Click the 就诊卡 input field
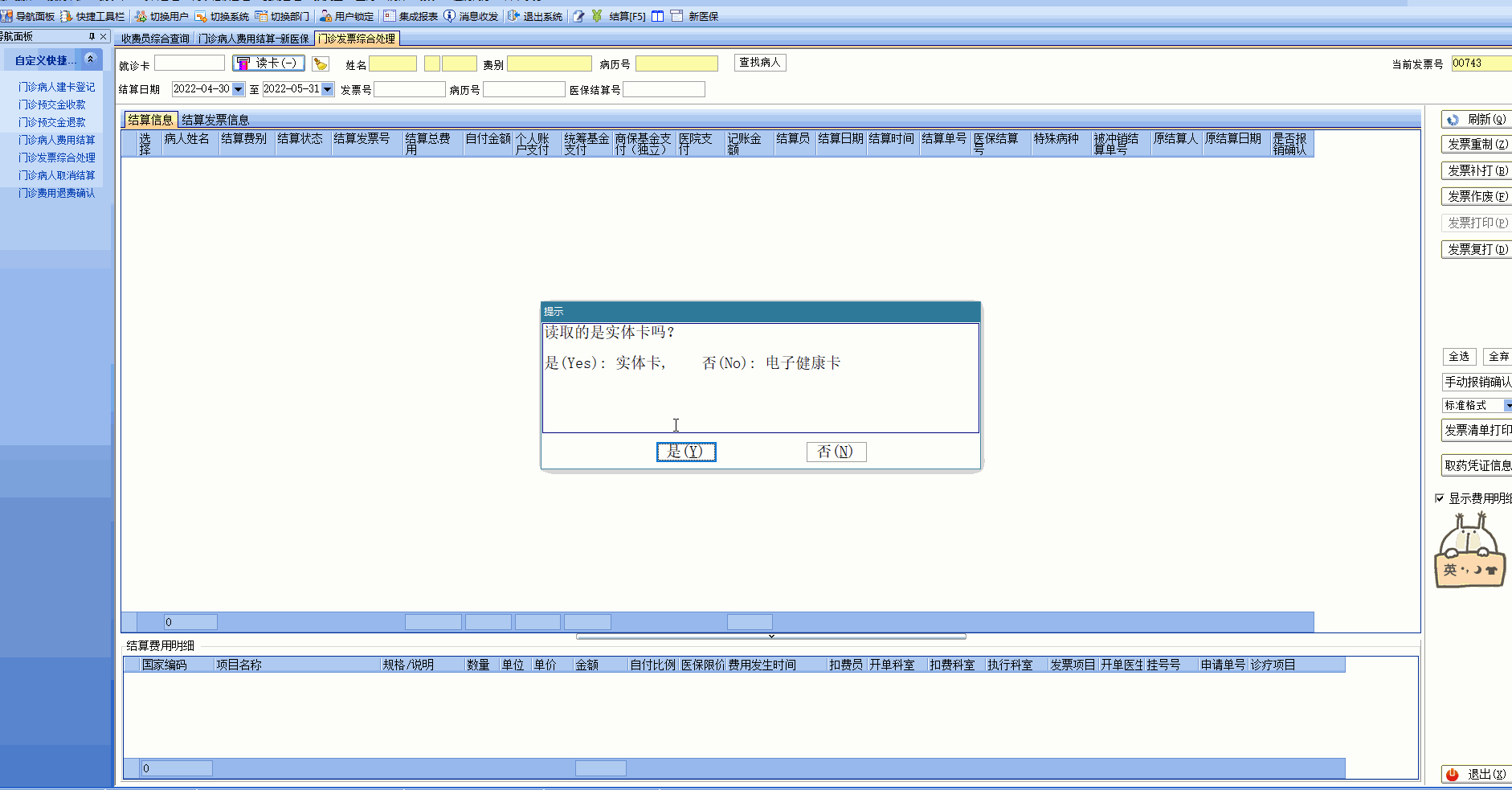The width and height of the screenshot is (1512, 790). (190, 63)
